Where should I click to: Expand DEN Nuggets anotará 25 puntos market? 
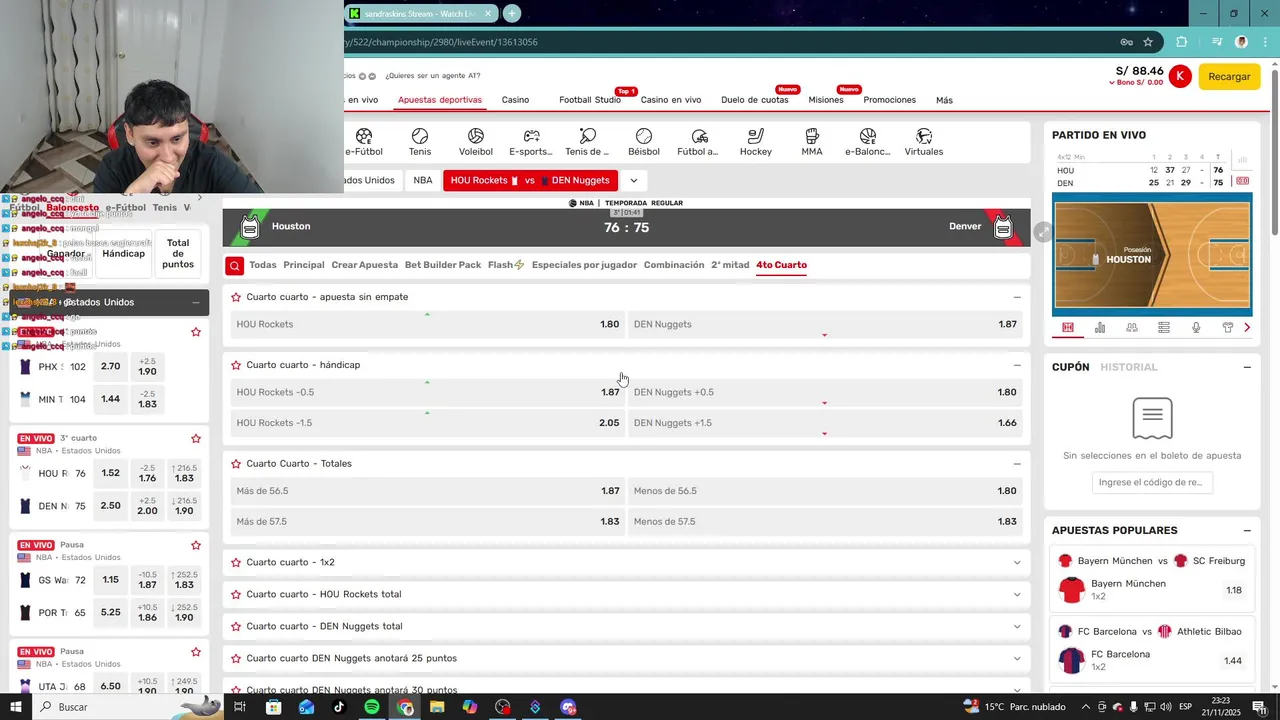click(x=1017, y=658)
